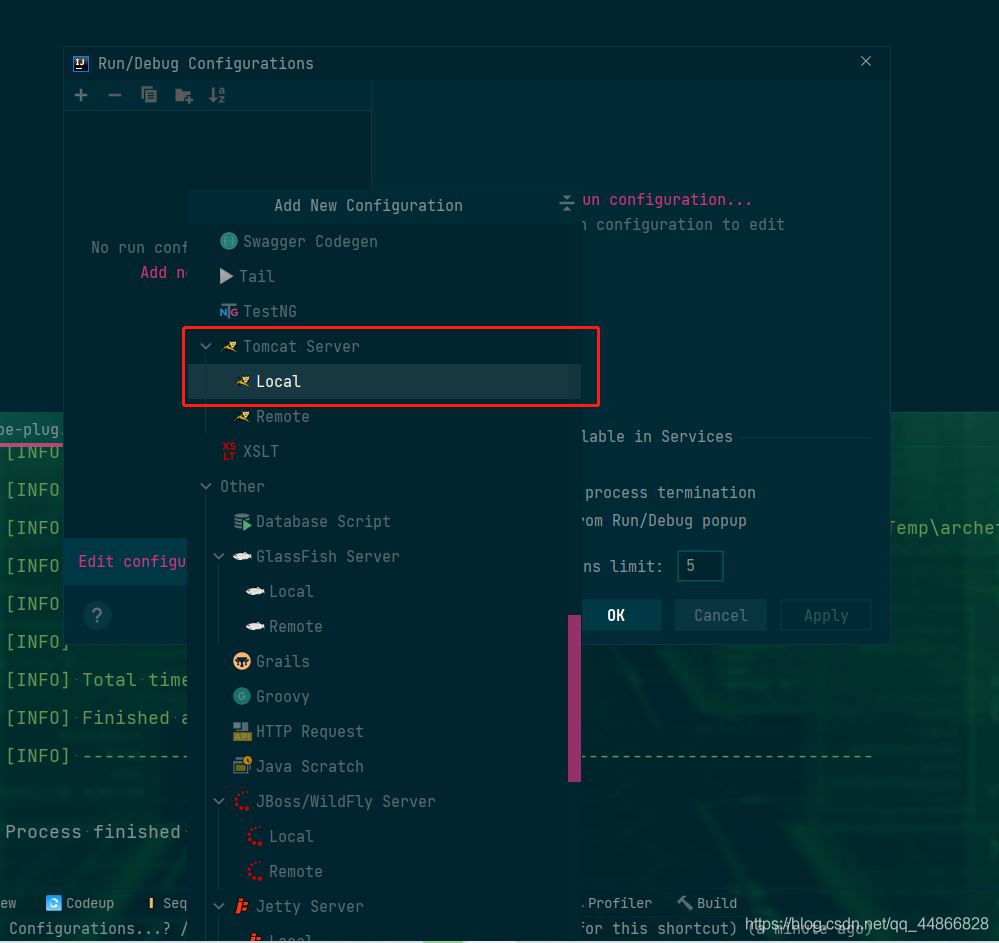Collapse the Other group chevron

click(x=206, y=487)
